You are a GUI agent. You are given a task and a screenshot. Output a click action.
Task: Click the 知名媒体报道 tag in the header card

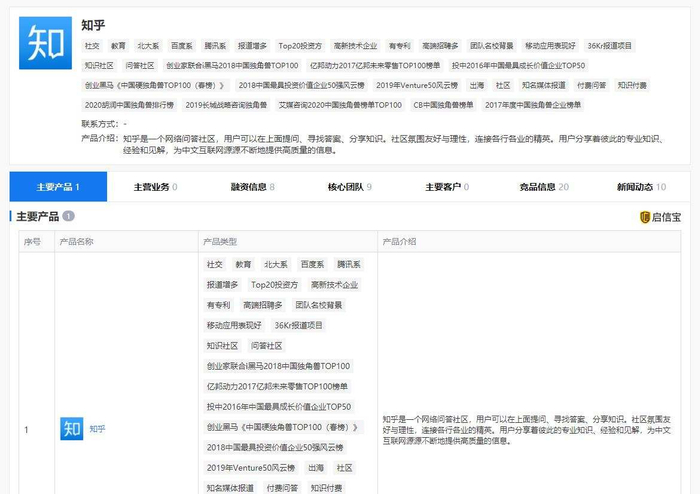click(x=544, y=85)
